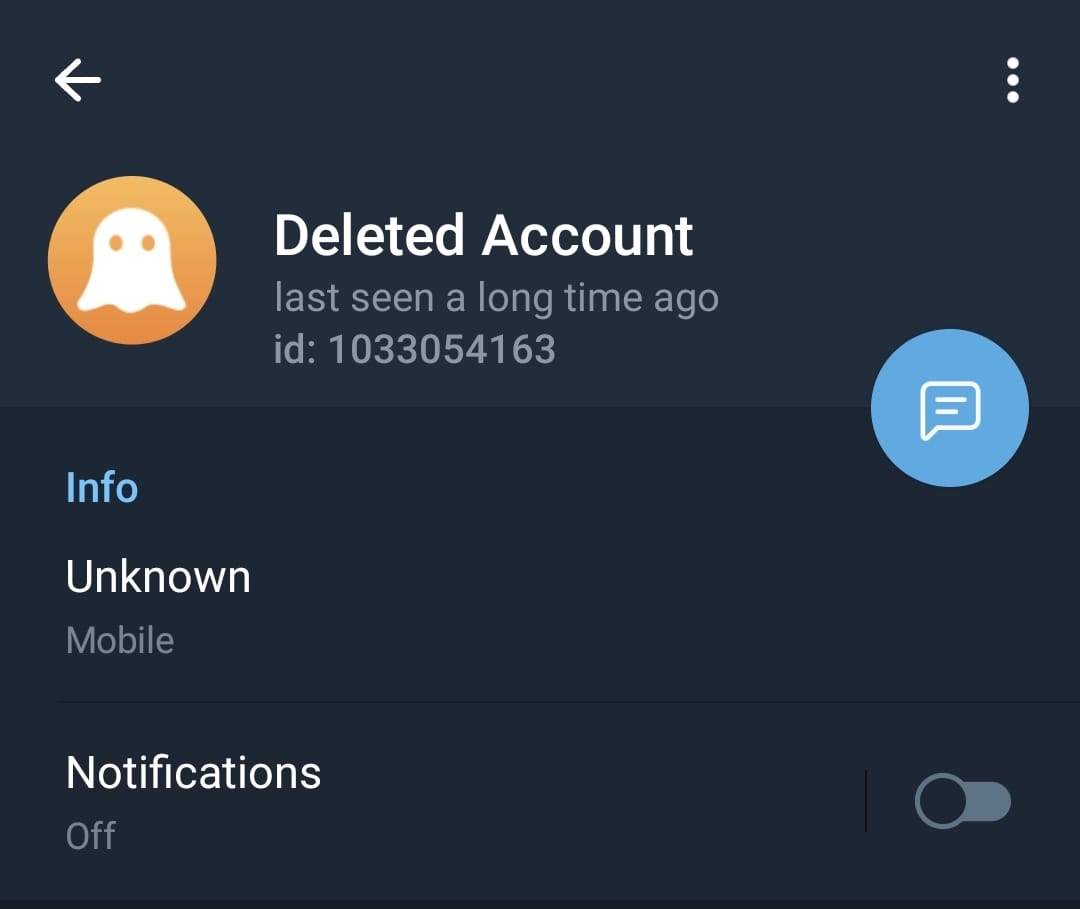The width and height of the screenshot is (1080, 909).
Task: Tap the Mobile label under Unknown
Action: [119, 640]
